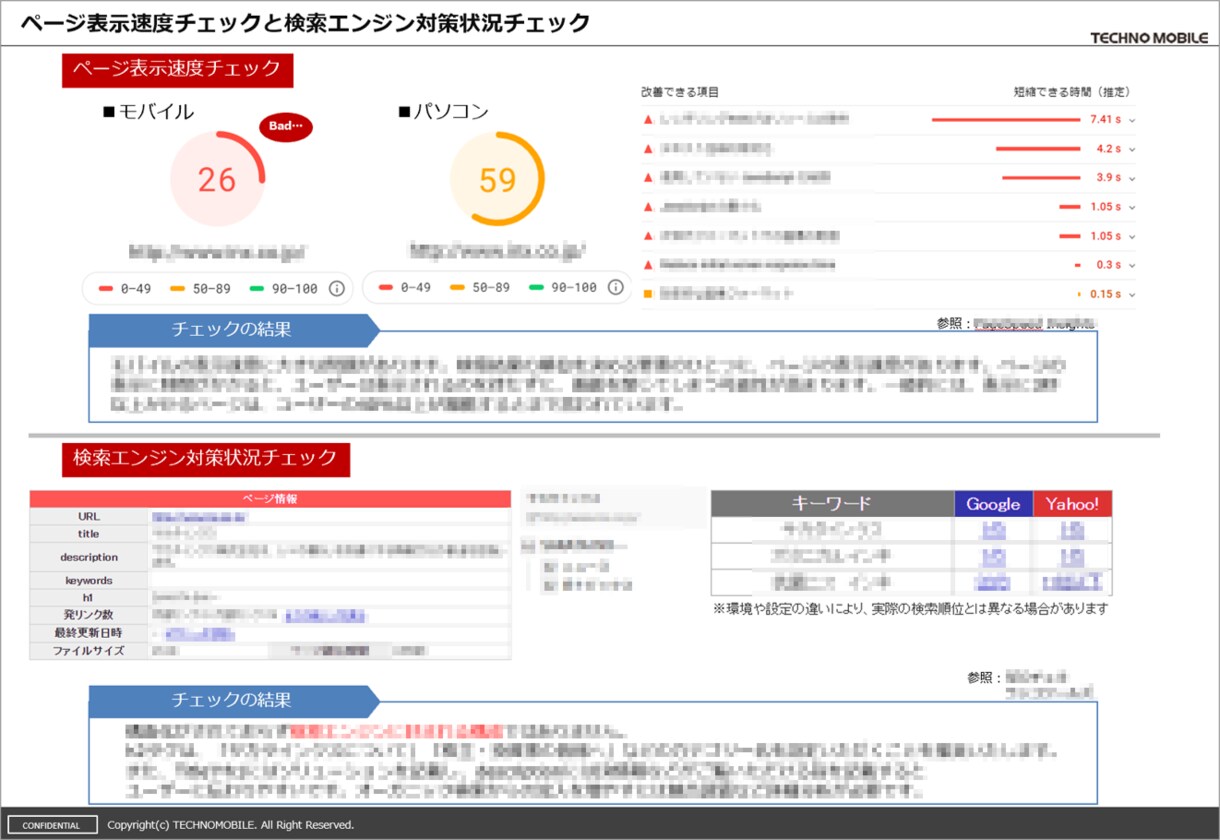Click the desktop score circle showing 59
1220x840 pixels.
(x=497, y=180)
